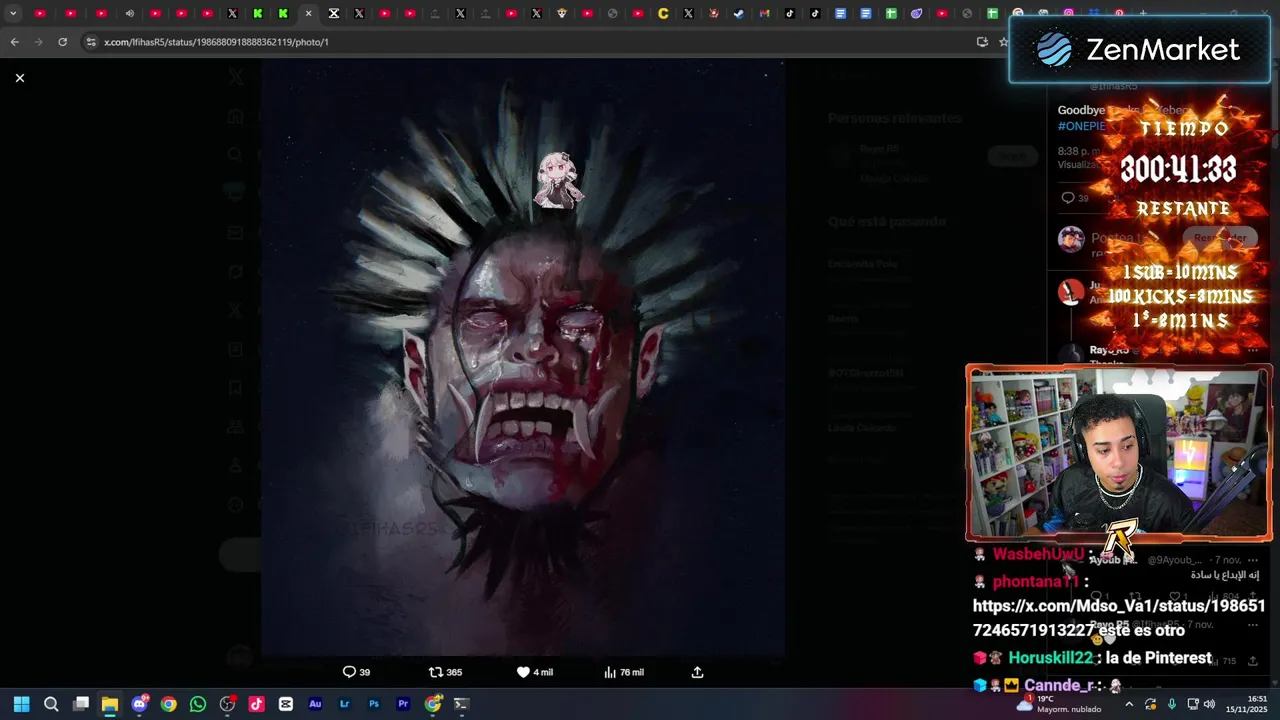Open OBS Studio from the taskbar

click(x=227, y=704)
